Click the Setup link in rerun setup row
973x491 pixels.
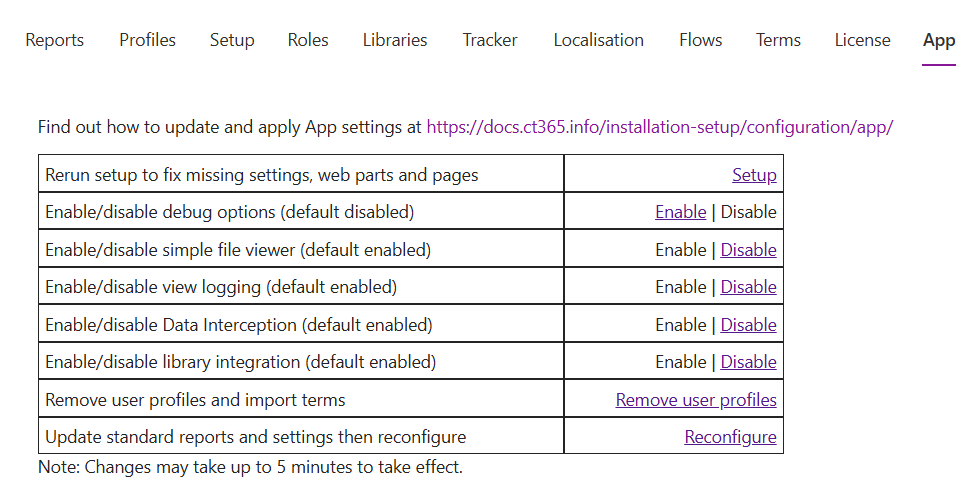(754, 175)
